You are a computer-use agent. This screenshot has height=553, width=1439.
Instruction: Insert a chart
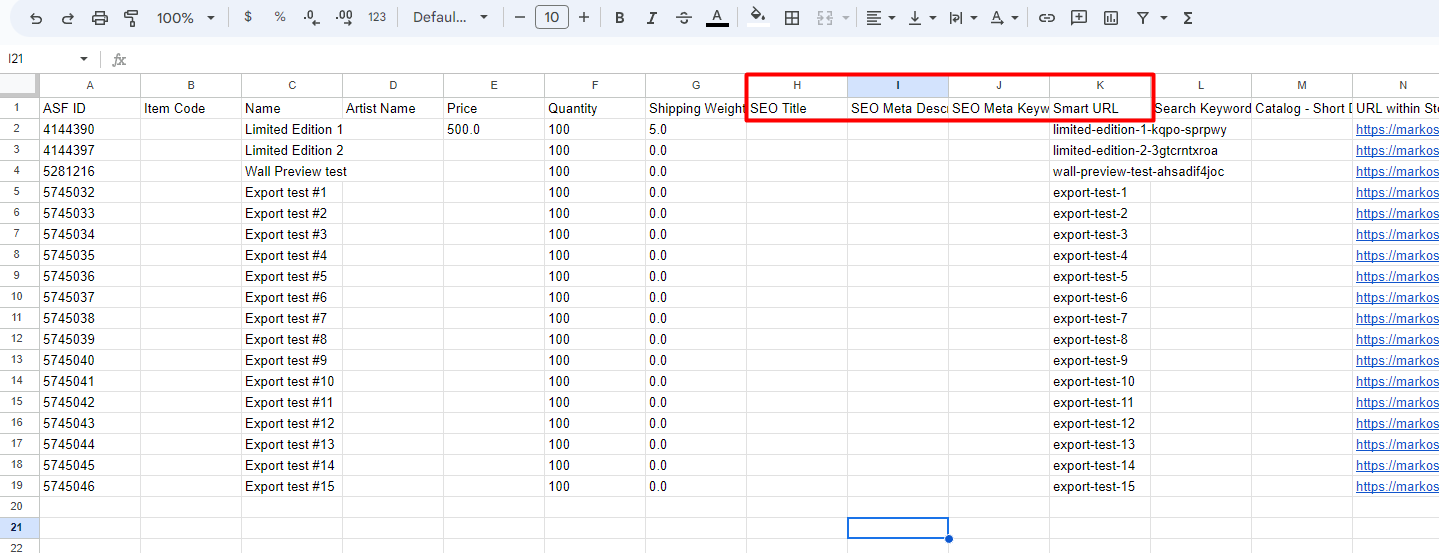coord(1111,18)
